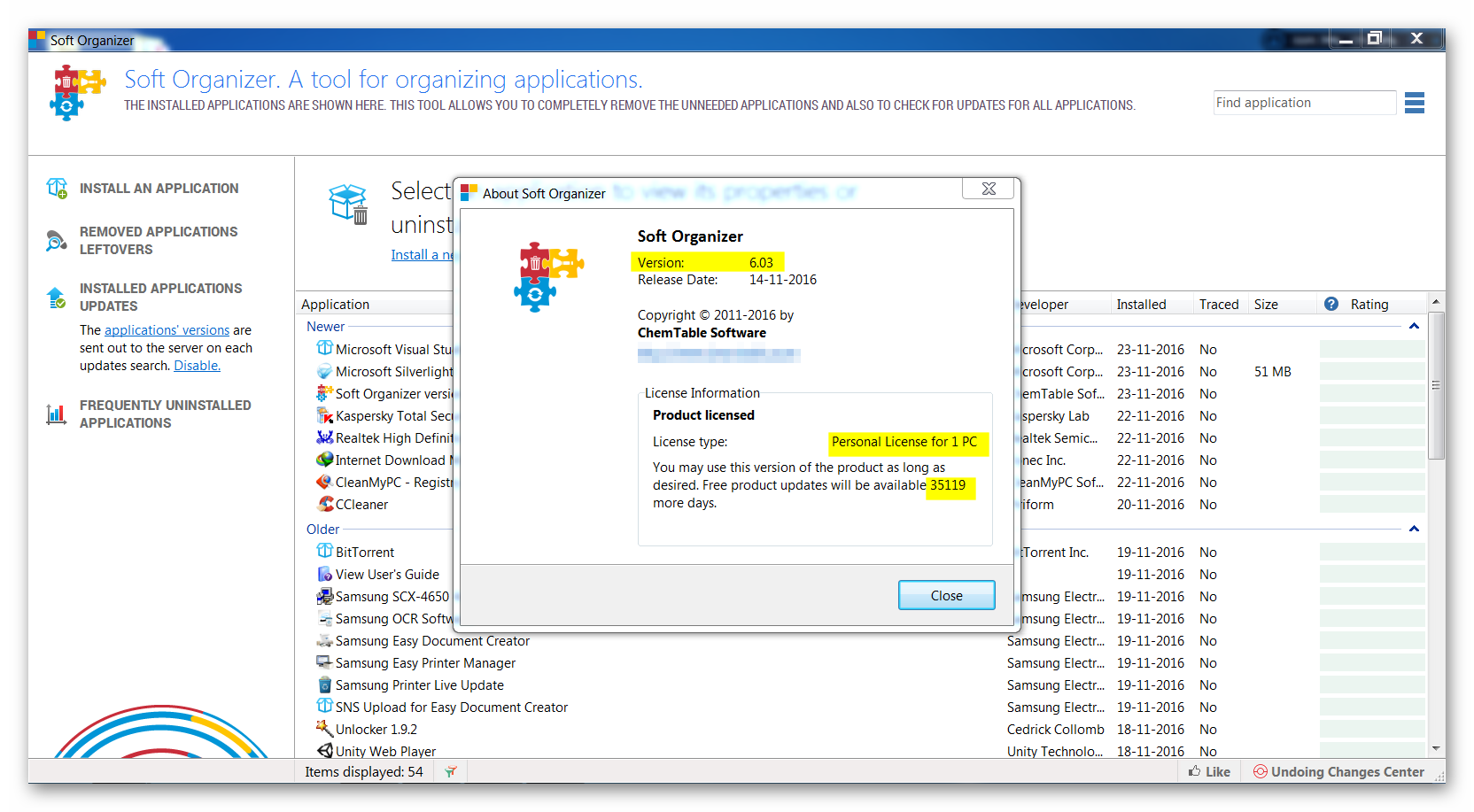Click the Disable link for version sending
This screenshot has width=1474, height=812.
(x=197, y=365)
